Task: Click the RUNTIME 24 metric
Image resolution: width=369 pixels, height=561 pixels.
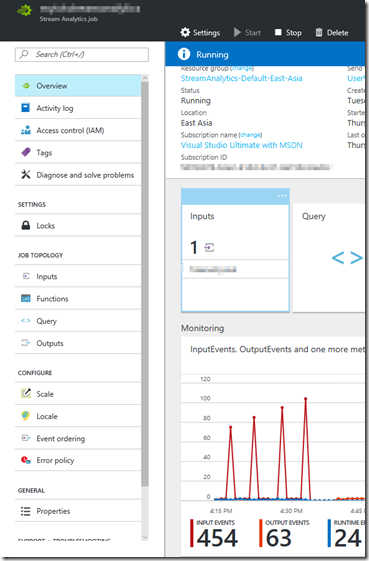Action: point(346,533)
